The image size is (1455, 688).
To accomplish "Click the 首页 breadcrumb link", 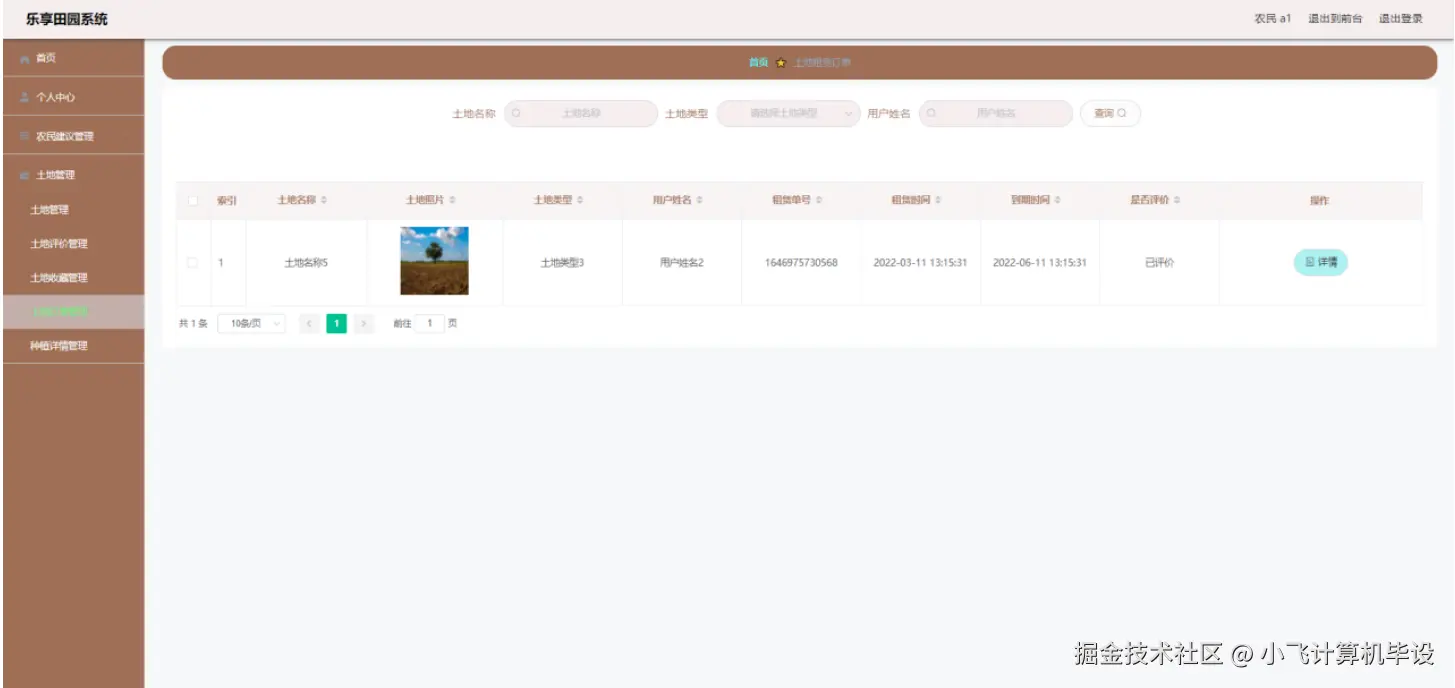I will click(x=758, y=63).
